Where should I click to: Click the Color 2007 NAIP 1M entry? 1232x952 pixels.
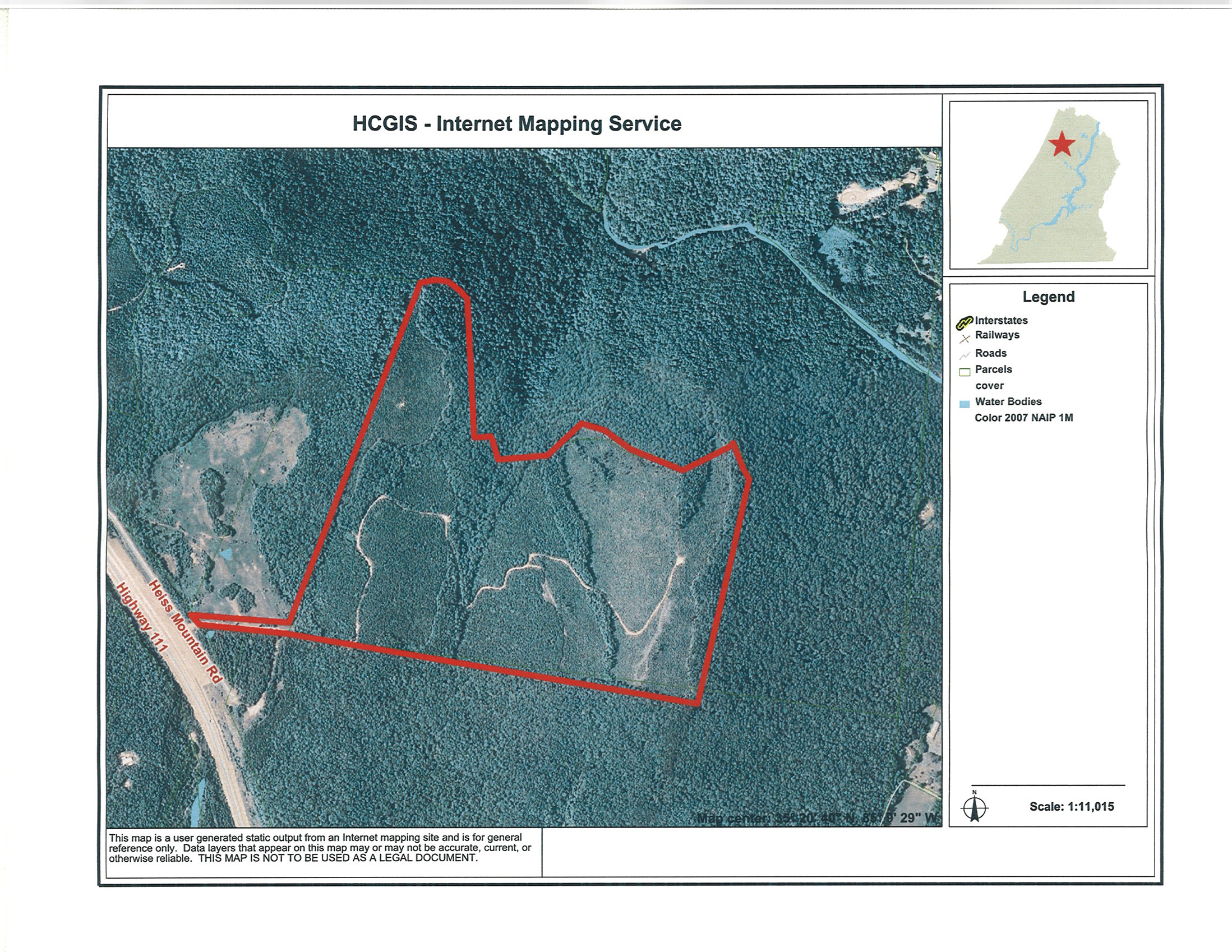1023,418
